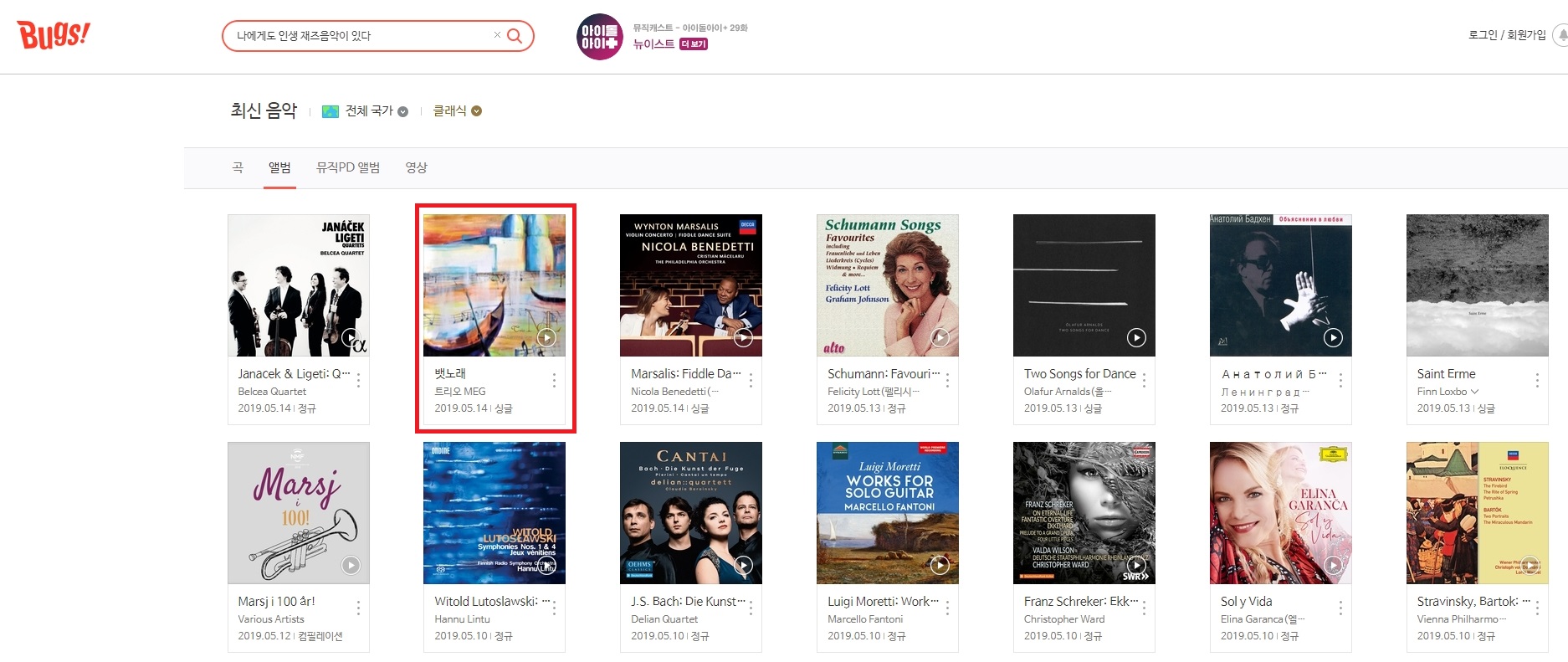Select the 앨범 tab

(279, 167)
